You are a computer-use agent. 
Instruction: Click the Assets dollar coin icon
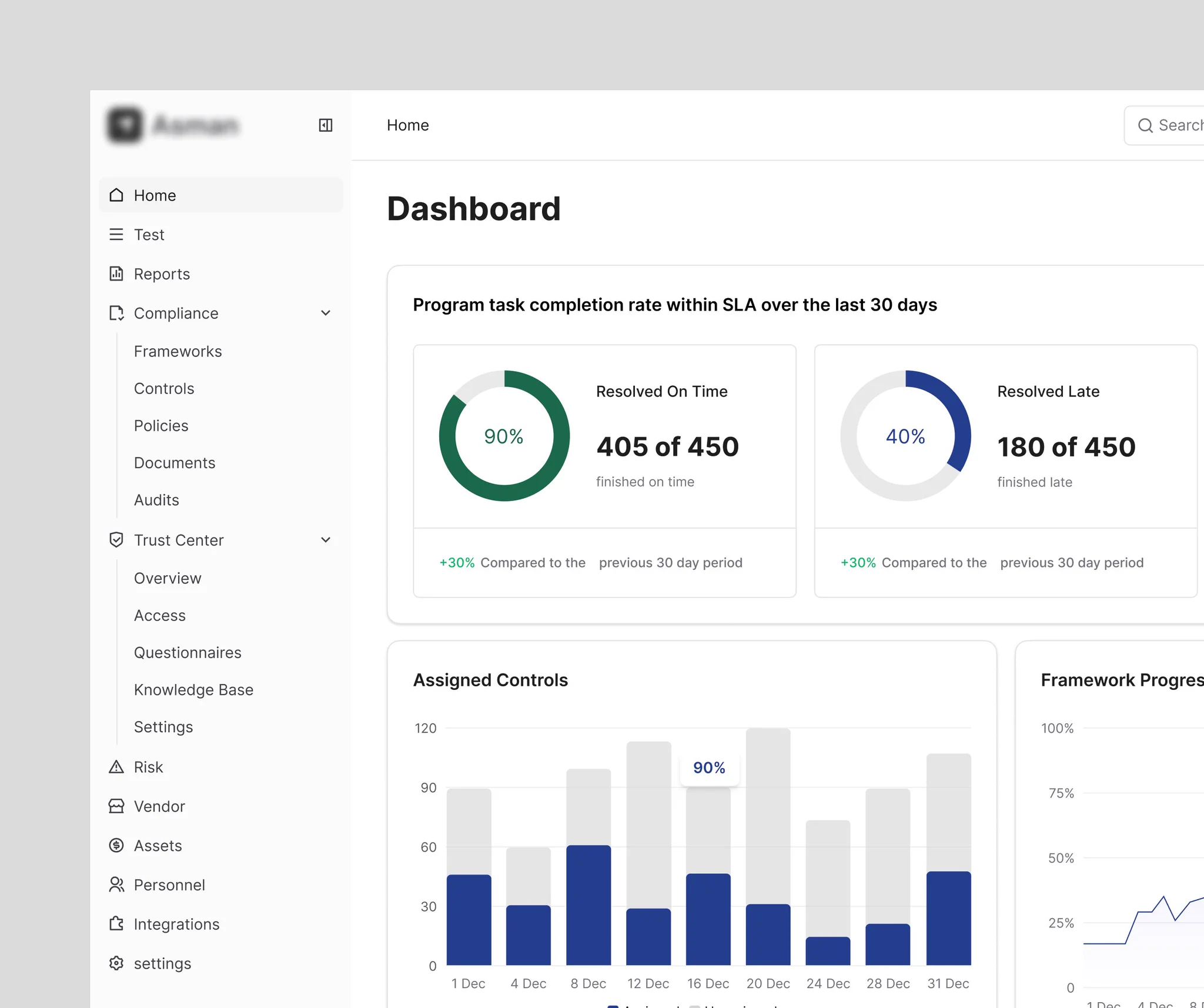coord(116,845)
